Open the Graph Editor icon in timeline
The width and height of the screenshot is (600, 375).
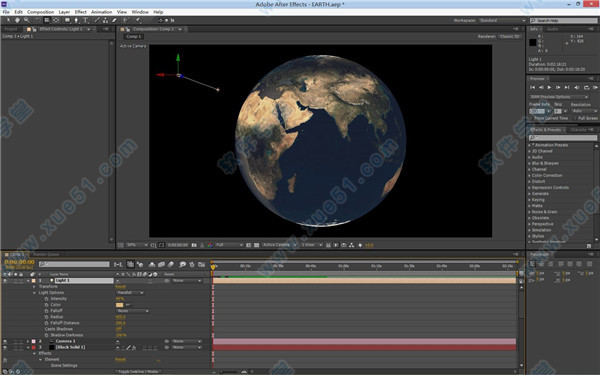201,264
